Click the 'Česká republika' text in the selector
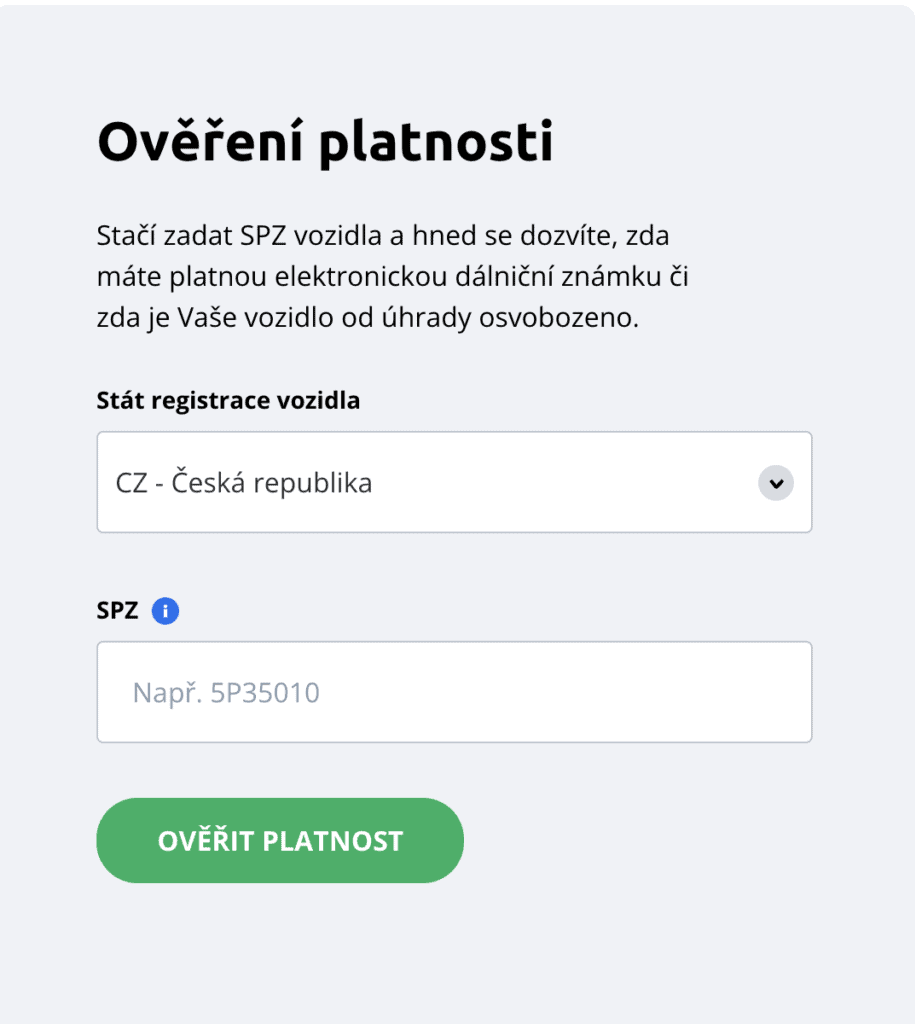Screen dimensions: 916x1024 (272, 483)
